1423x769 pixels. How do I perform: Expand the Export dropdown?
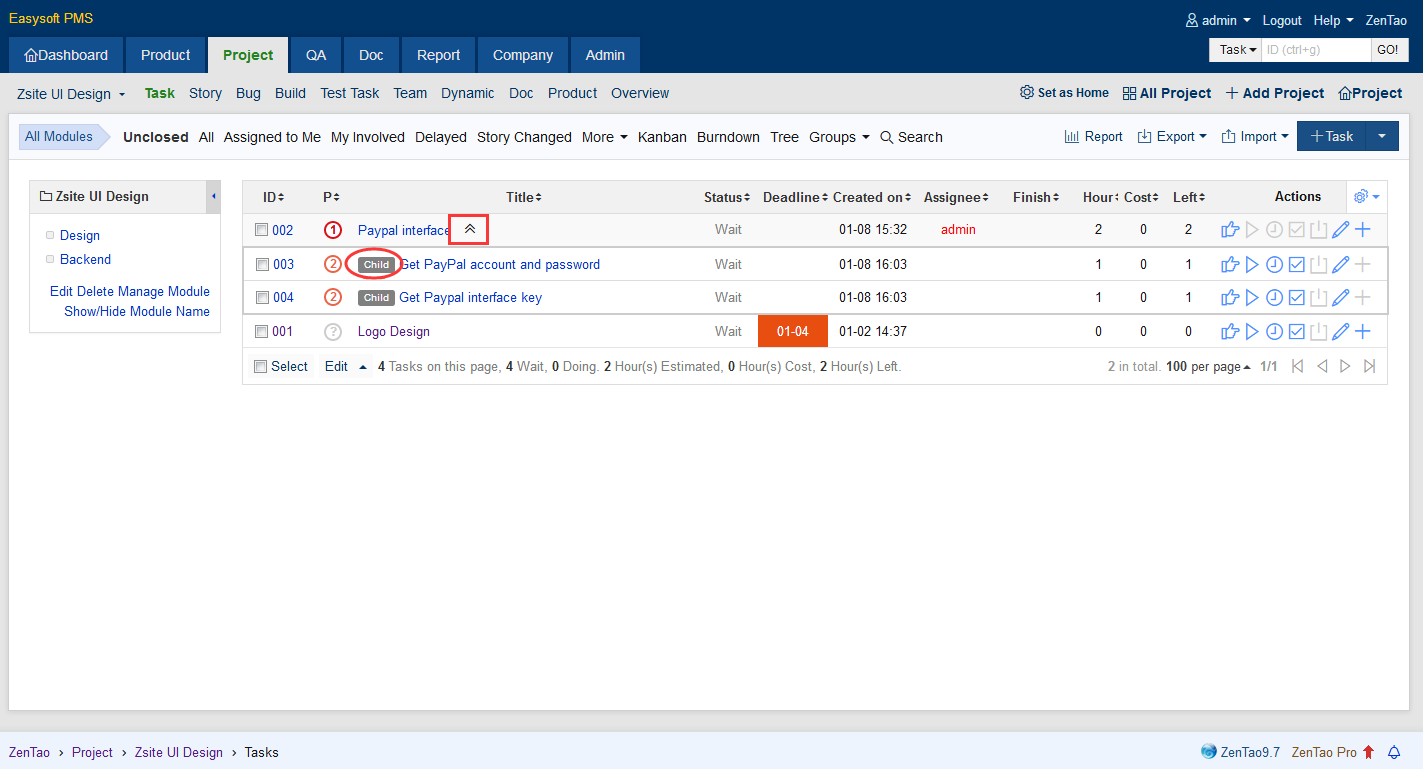[x=1172, y=137]
